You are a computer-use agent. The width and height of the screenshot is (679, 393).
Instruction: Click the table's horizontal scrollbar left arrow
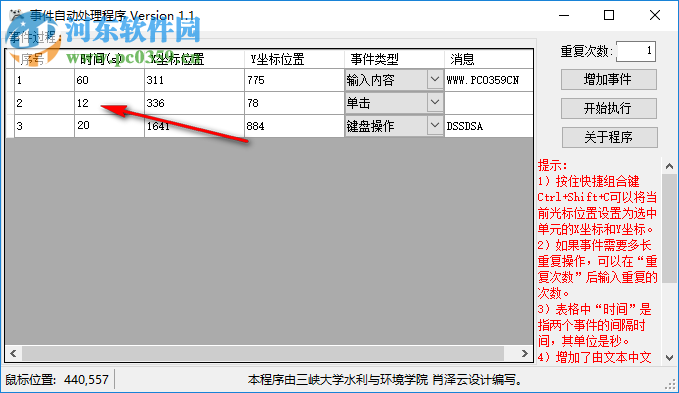click(x=13, y=354)
